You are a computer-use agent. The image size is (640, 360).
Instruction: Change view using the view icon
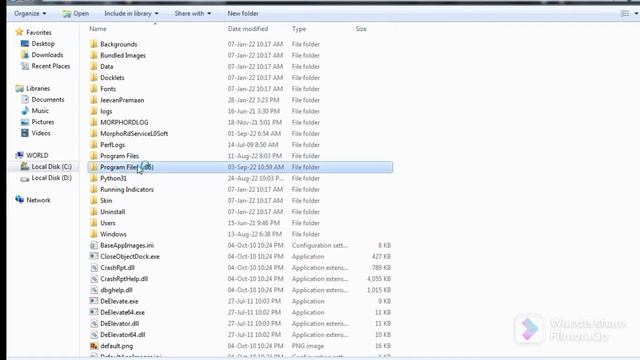(625, 13)
